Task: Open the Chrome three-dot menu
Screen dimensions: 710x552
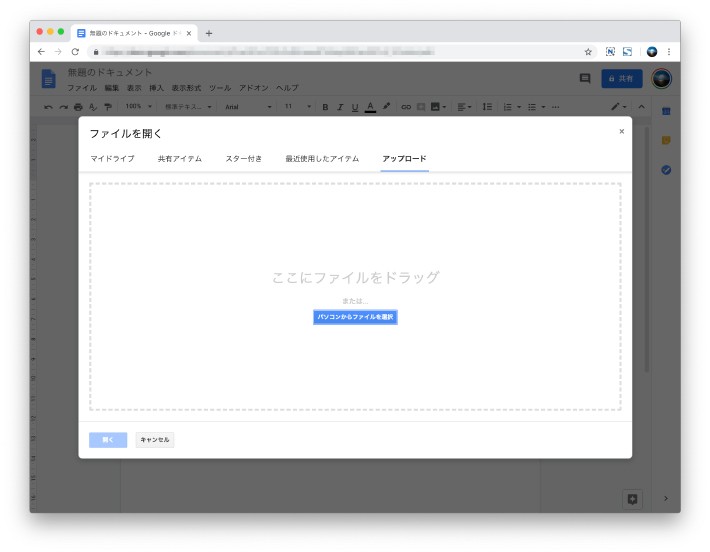Action: point(669,52)
